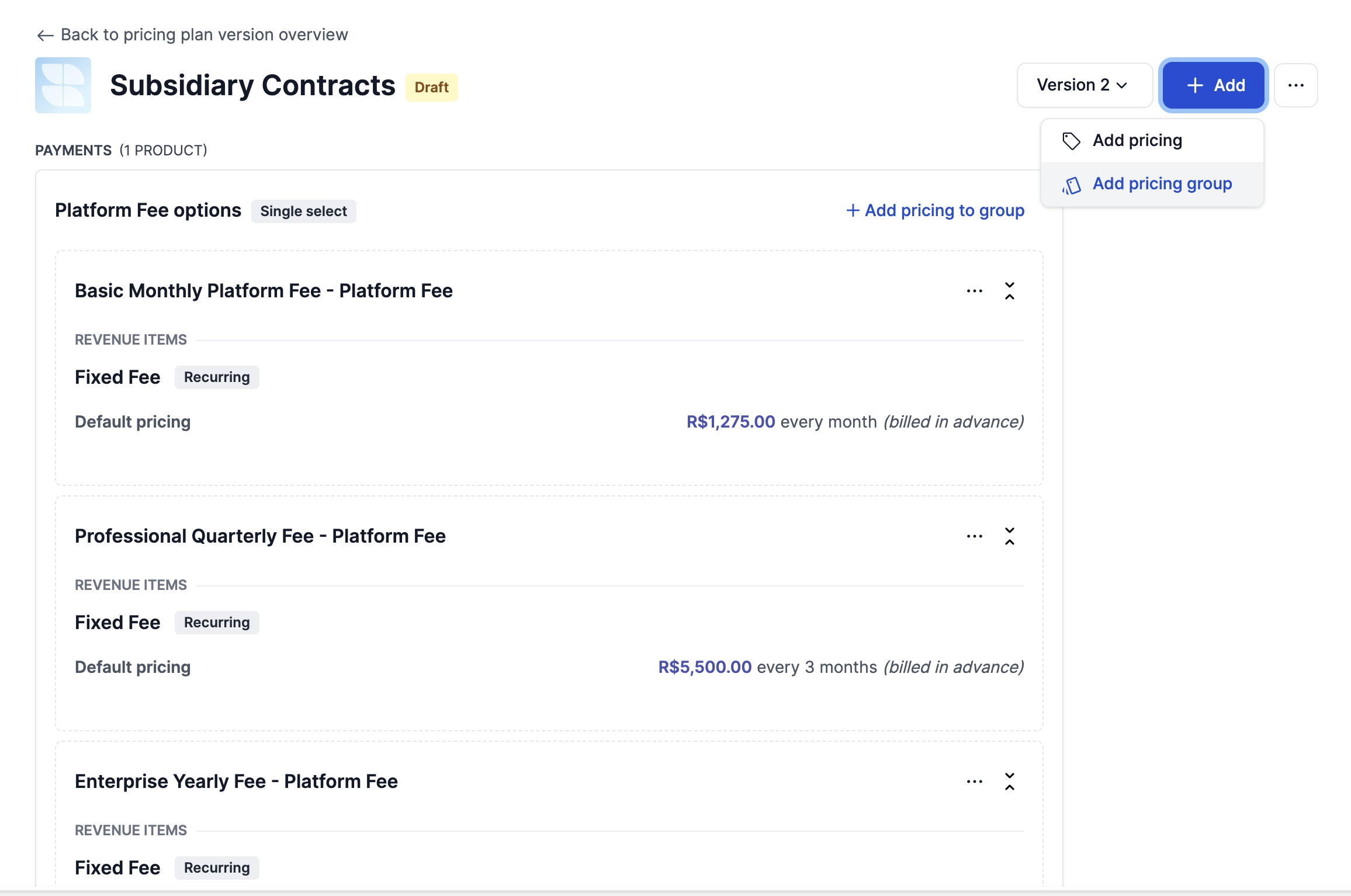Open more options for Professional Quarterly Fee
Image resolution: width=1351 pixels, height=896 pixels.
[x=974, y=536]
